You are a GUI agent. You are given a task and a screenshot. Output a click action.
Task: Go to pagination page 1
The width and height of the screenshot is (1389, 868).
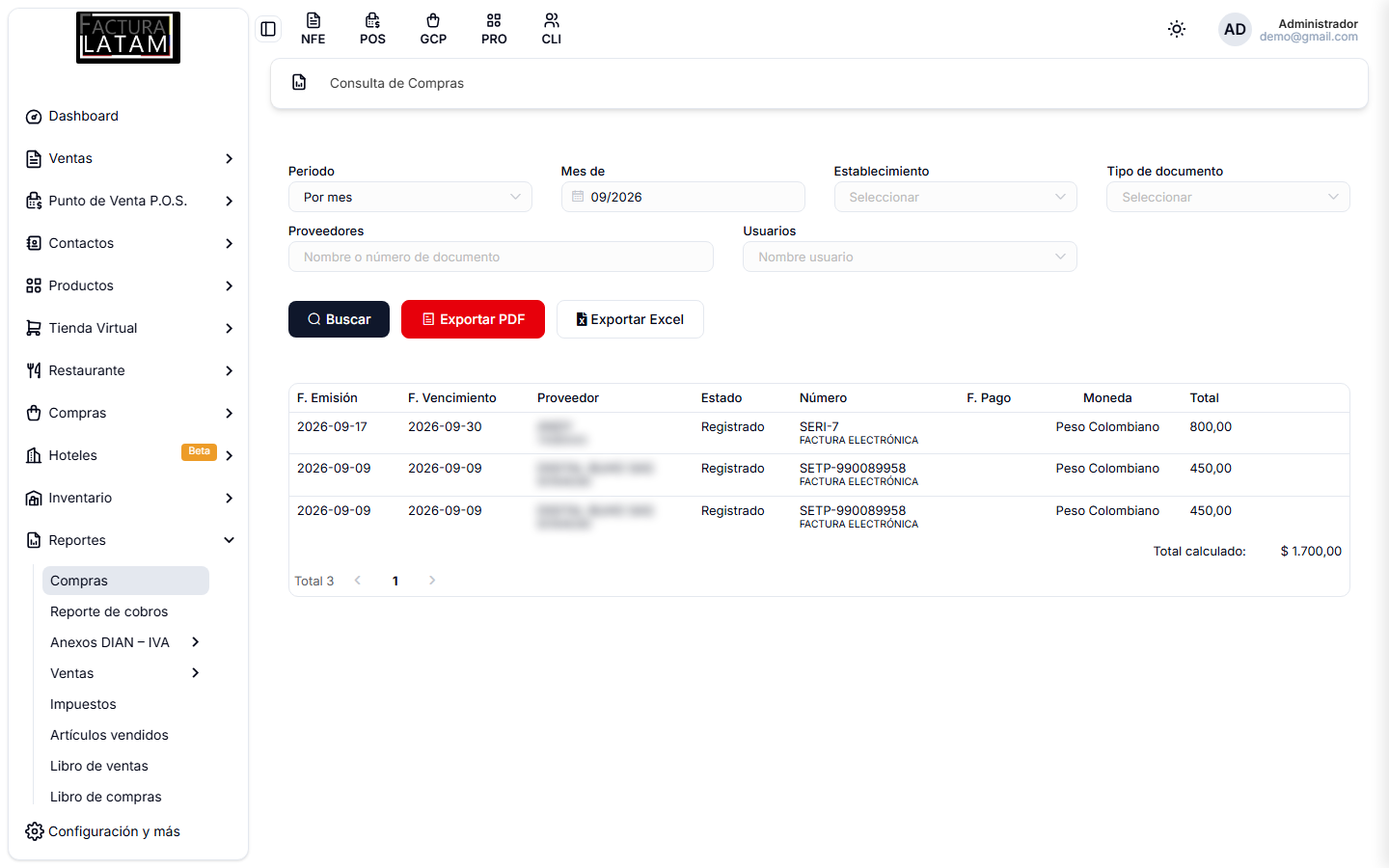pyautogui.click(x=395, y=581)
